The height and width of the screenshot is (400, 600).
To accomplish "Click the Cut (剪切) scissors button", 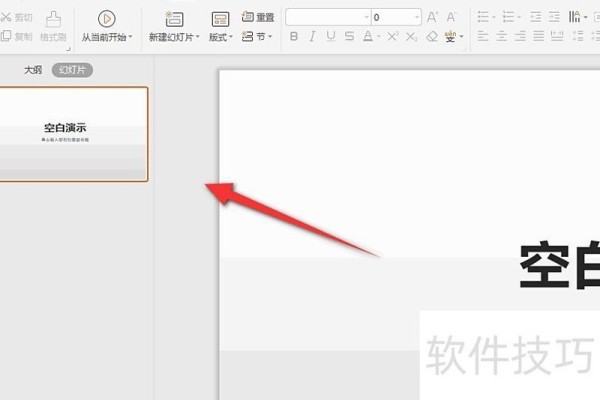I will tap(16, 17).
